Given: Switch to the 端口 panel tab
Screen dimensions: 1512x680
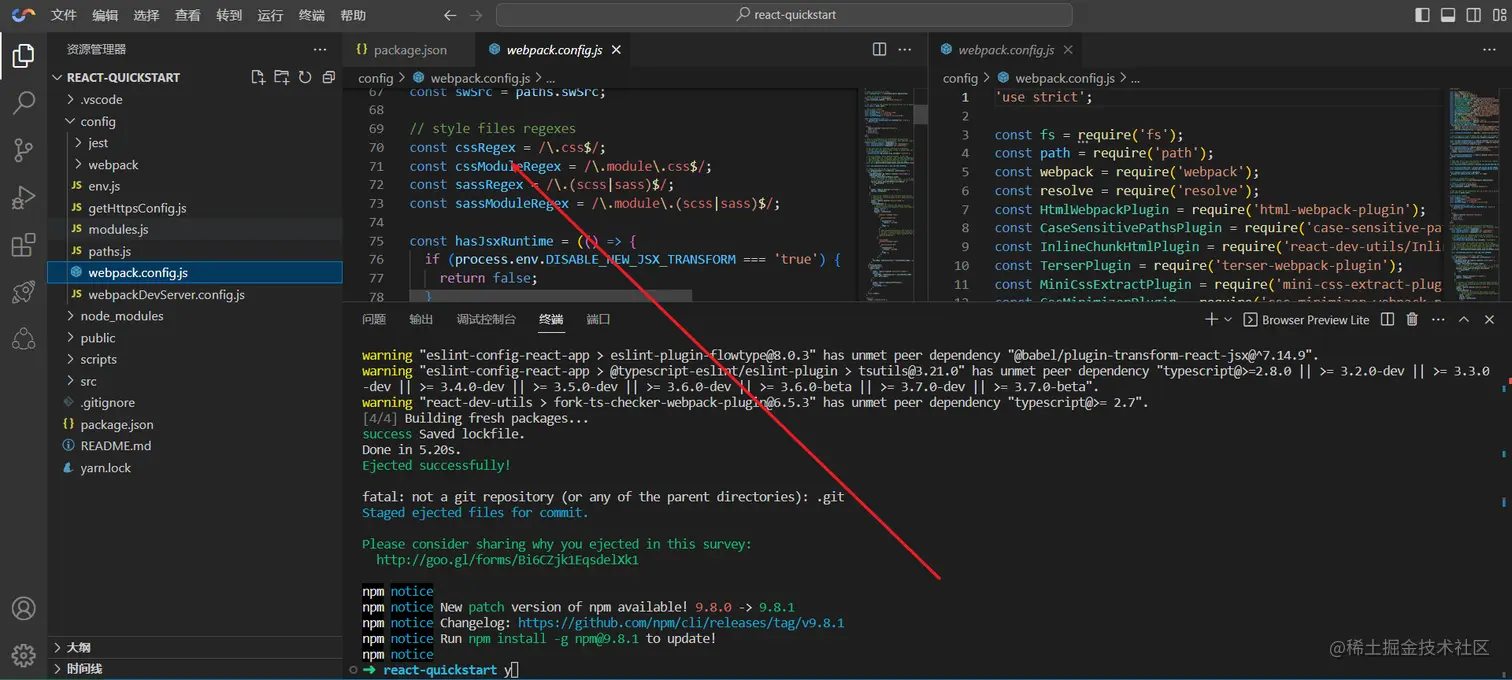Looking at the screenshot, I should click(598, 320).
